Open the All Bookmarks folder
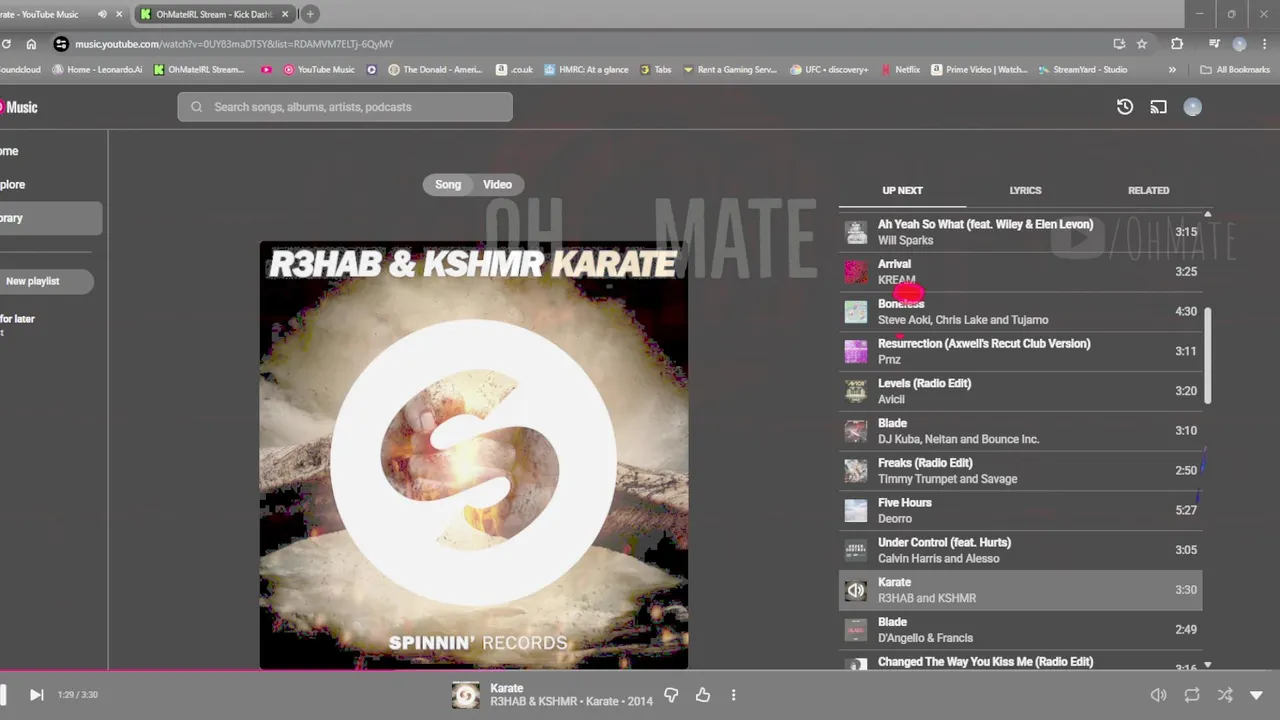The height and width of the screenshot is (720, 1280). [x=1234, y=70]
